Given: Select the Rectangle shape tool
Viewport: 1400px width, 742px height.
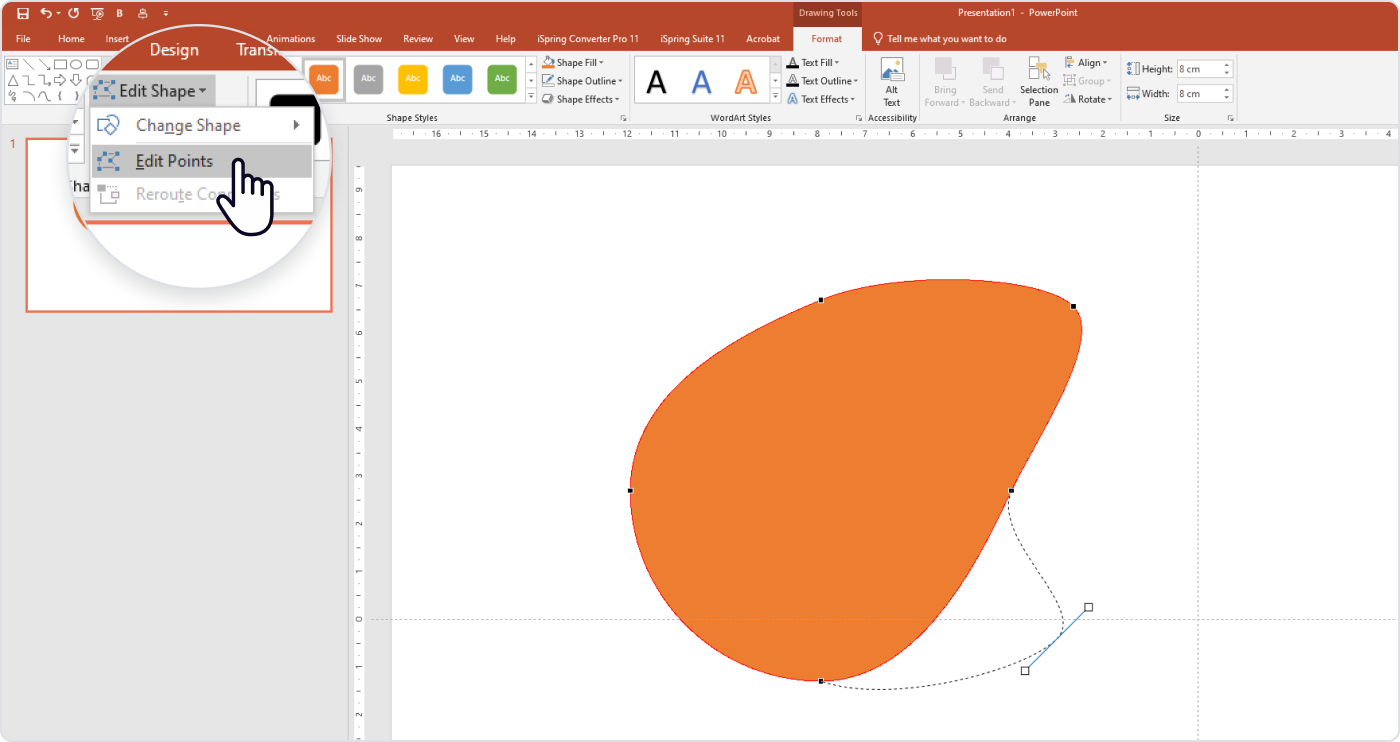Looking at the screenshot, I should tap(59, 64).
